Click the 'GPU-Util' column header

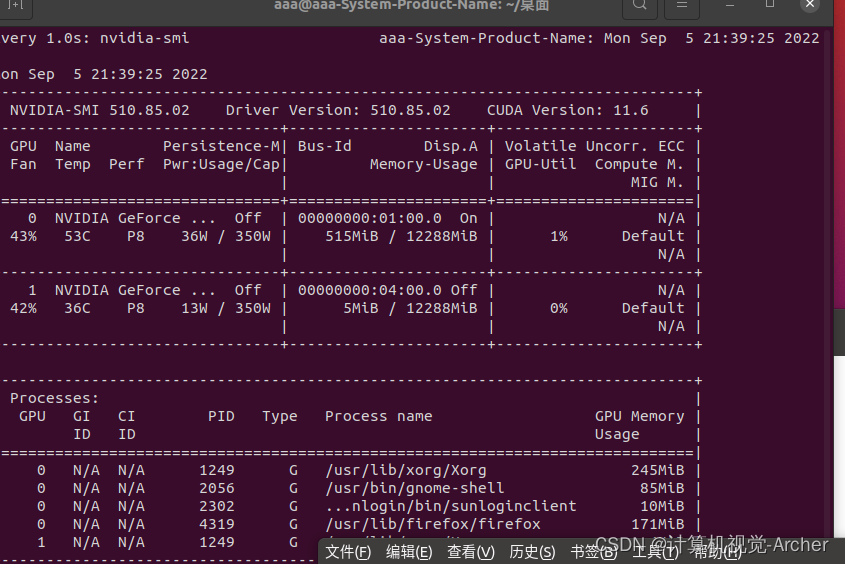pyautogui.click(x=541, y=164)
